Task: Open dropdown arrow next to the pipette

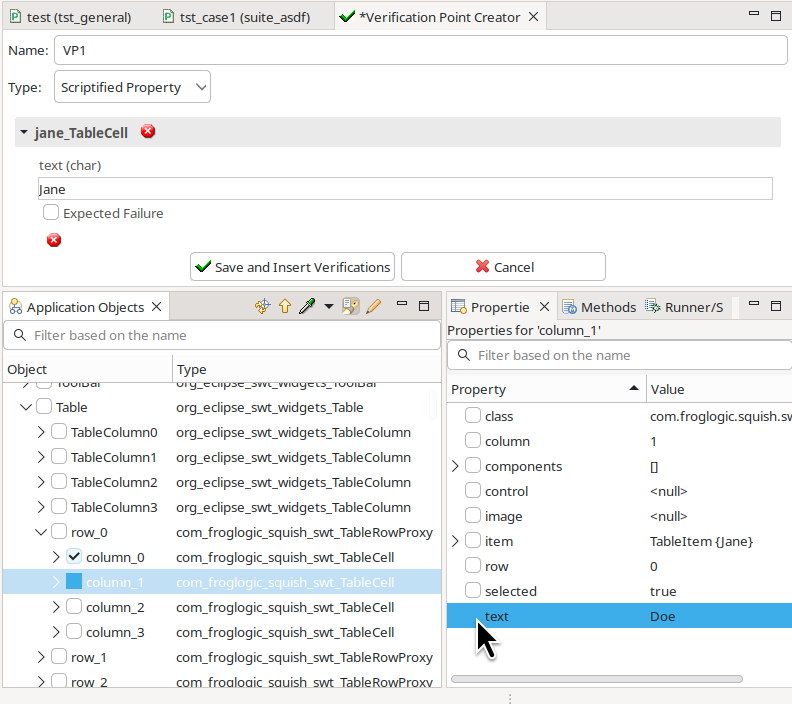Action: pyautogui.click(x=329, y=307)
